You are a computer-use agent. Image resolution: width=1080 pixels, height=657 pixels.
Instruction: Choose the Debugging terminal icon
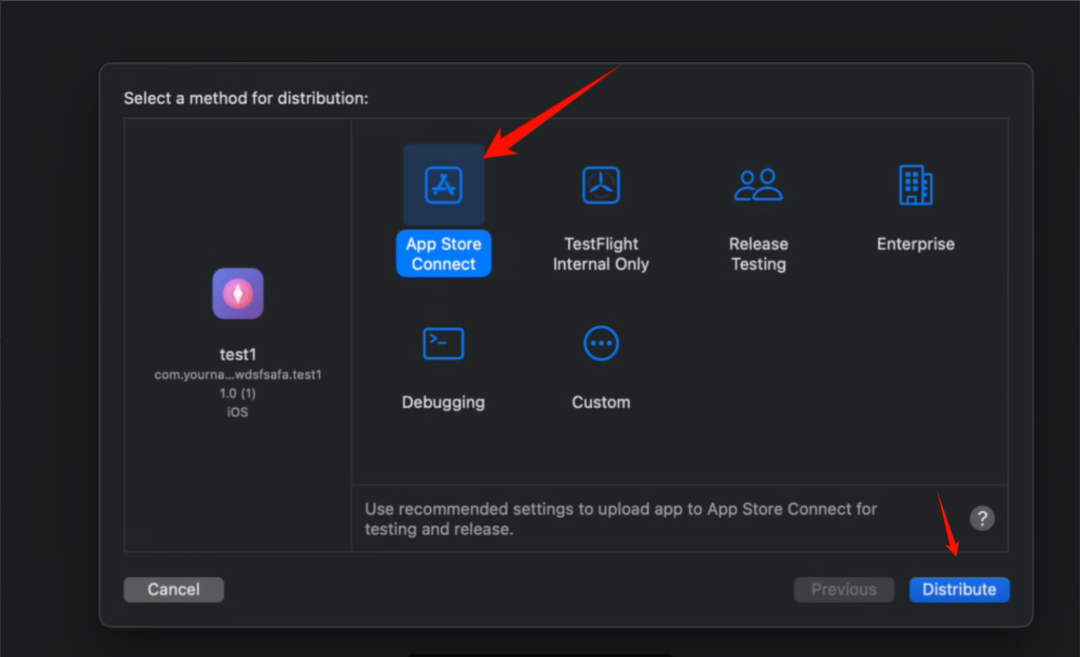[444, 344]
